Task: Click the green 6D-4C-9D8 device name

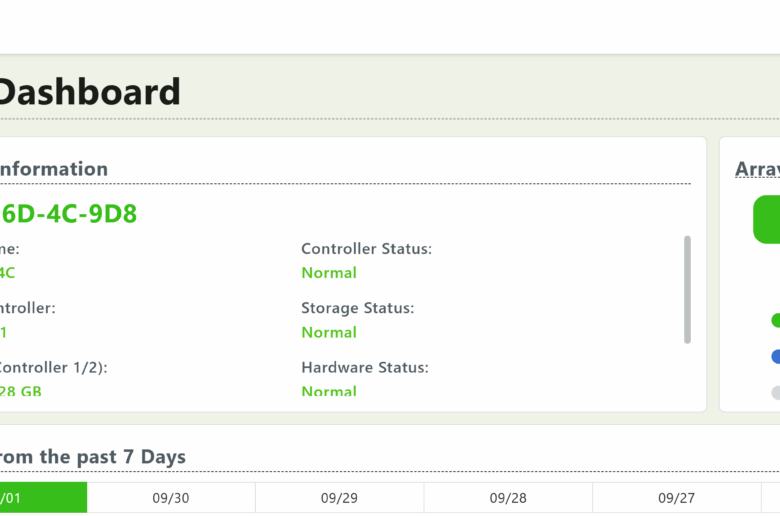Action: pos(68,214)
